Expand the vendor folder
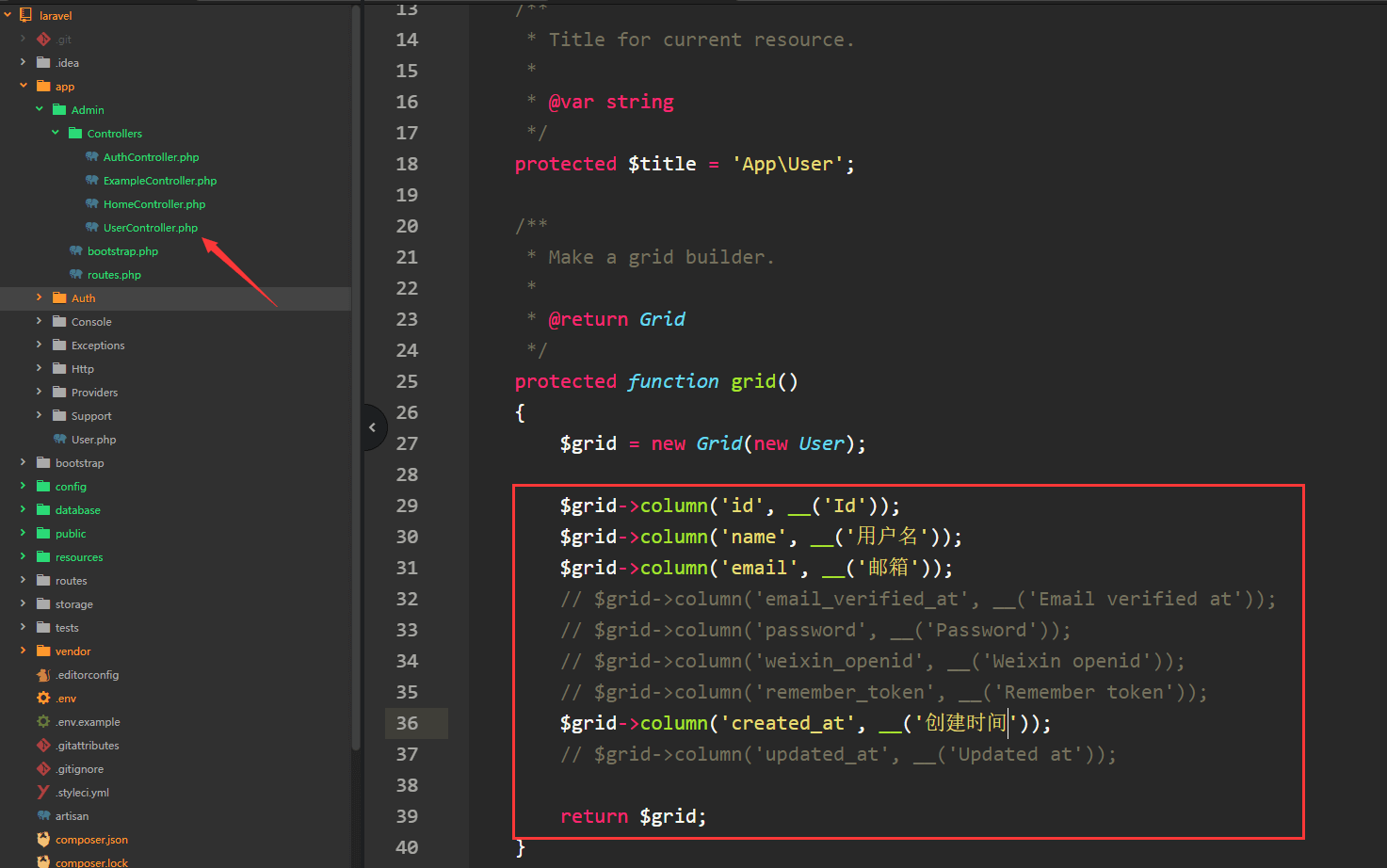This screenshot has height=868, width=1387. coord(23,651)
